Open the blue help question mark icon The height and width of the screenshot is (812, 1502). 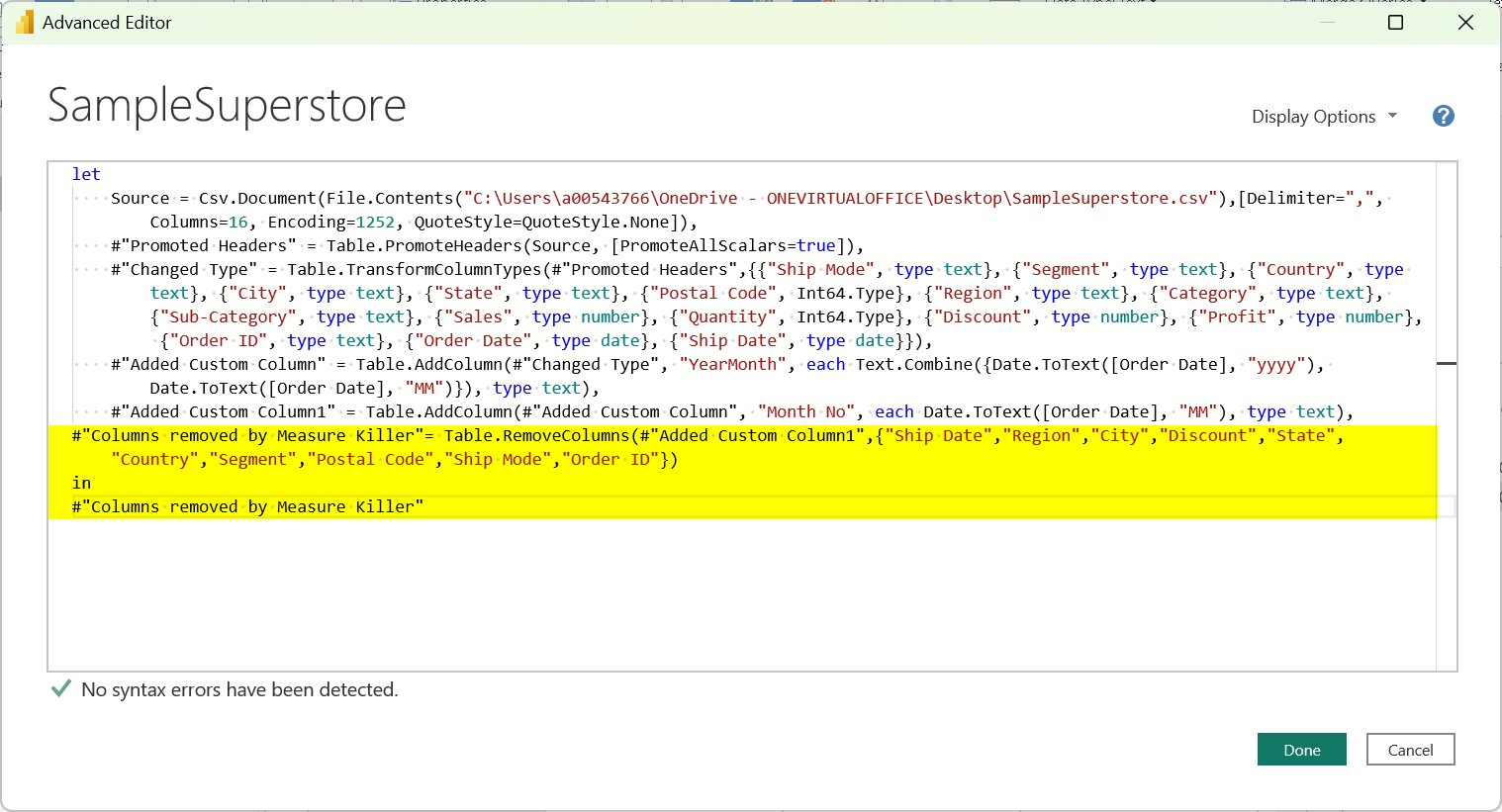pyautogui.click(x=1443, y=116)
